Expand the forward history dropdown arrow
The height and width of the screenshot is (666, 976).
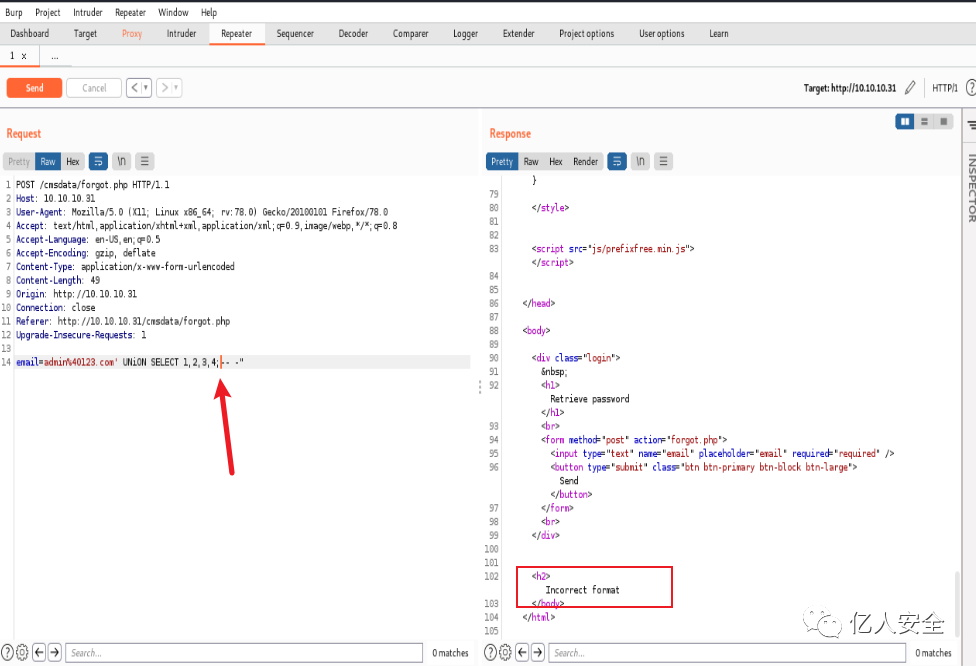177,88
